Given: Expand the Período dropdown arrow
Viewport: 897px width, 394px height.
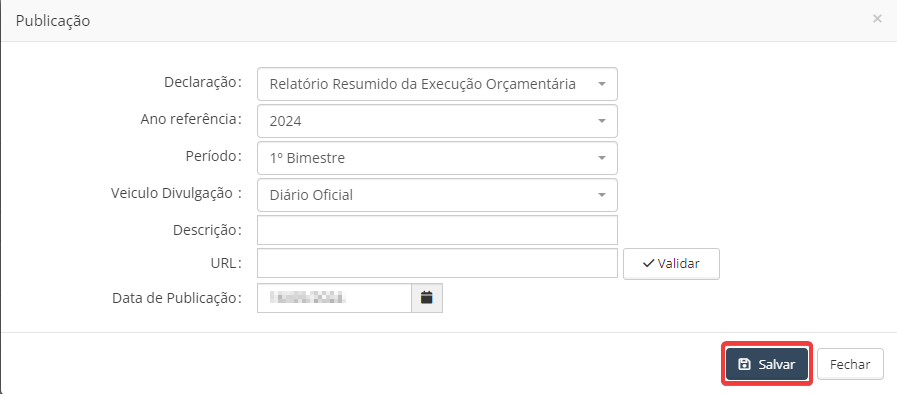Looking at the screenshot, I should pyautogui.click(x=601, y=158).
